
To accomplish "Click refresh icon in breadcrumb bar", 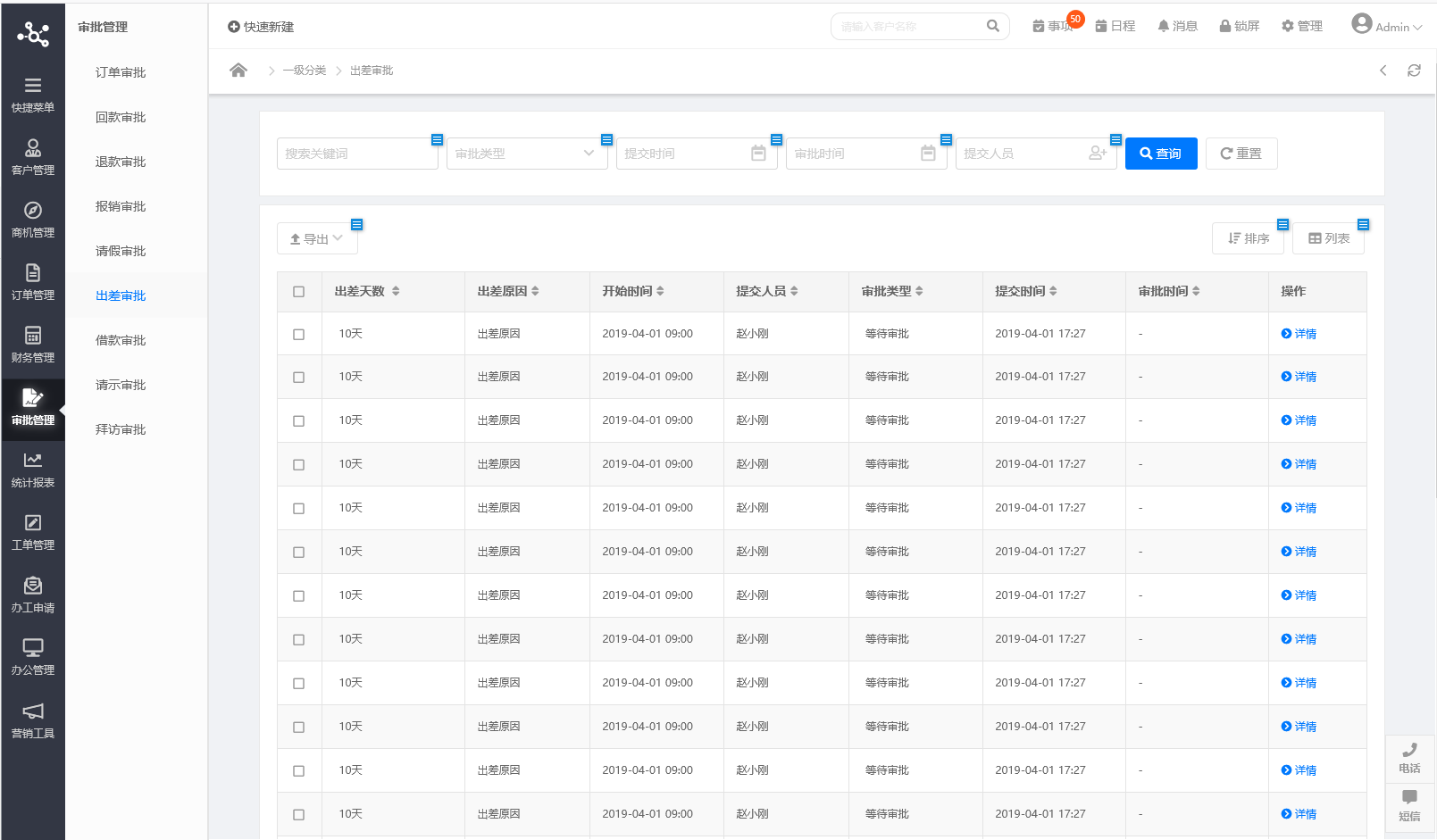I will point(1414,70).
